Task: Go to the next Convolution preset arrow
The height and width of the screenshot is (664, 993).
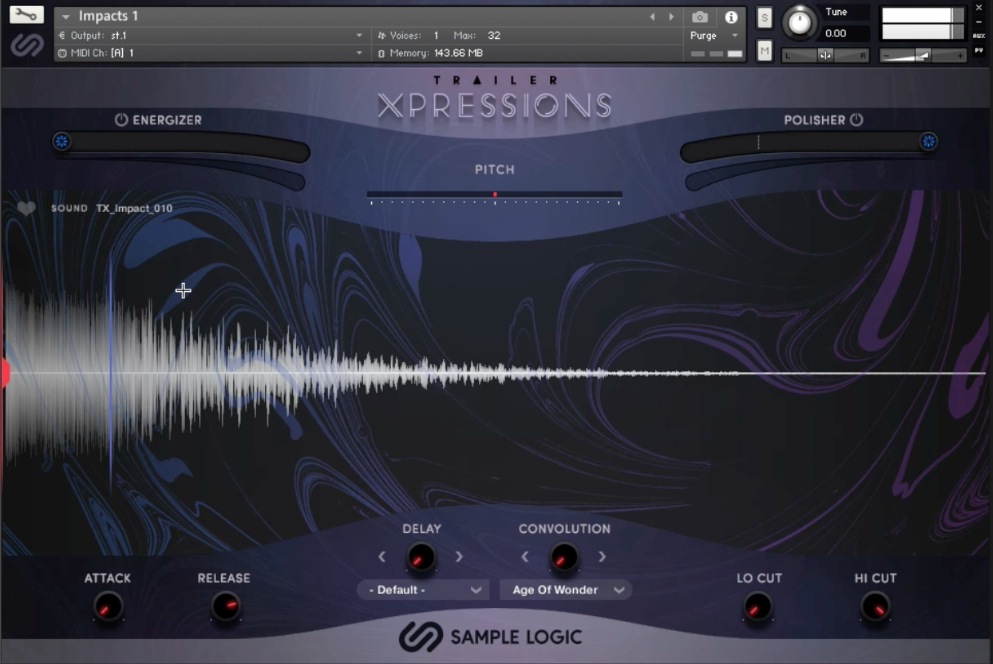Action: 602,557
